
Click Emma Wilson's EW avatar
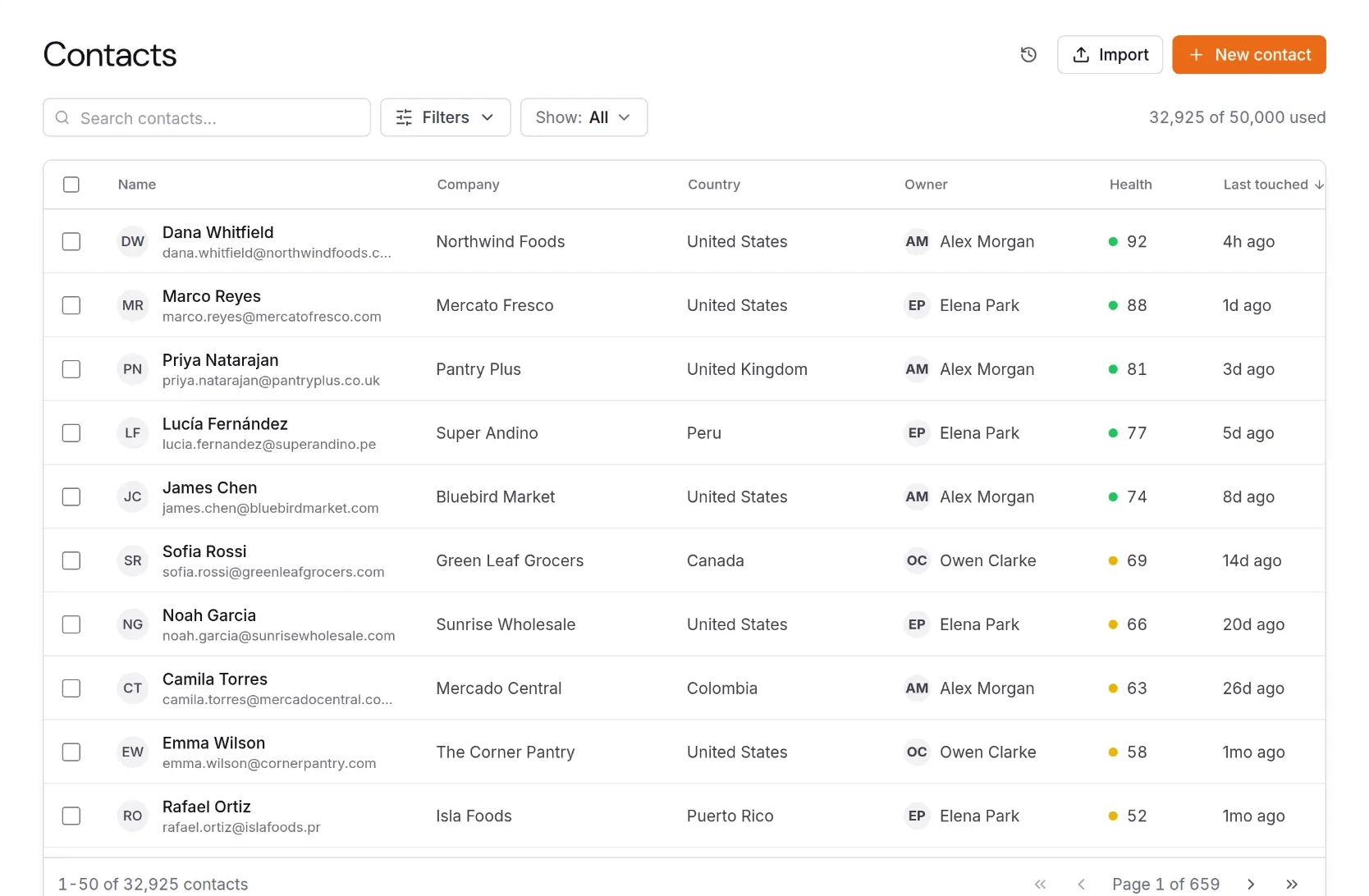132,752
